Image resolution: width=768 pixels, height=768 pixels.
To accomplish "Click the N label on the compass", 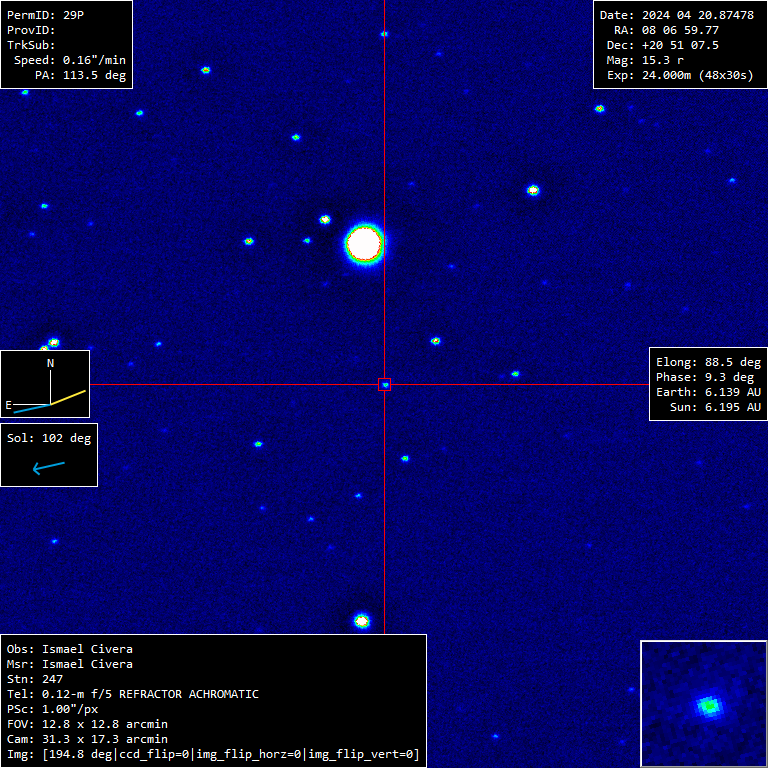I will pyautogui.click(x=50, y=363).
